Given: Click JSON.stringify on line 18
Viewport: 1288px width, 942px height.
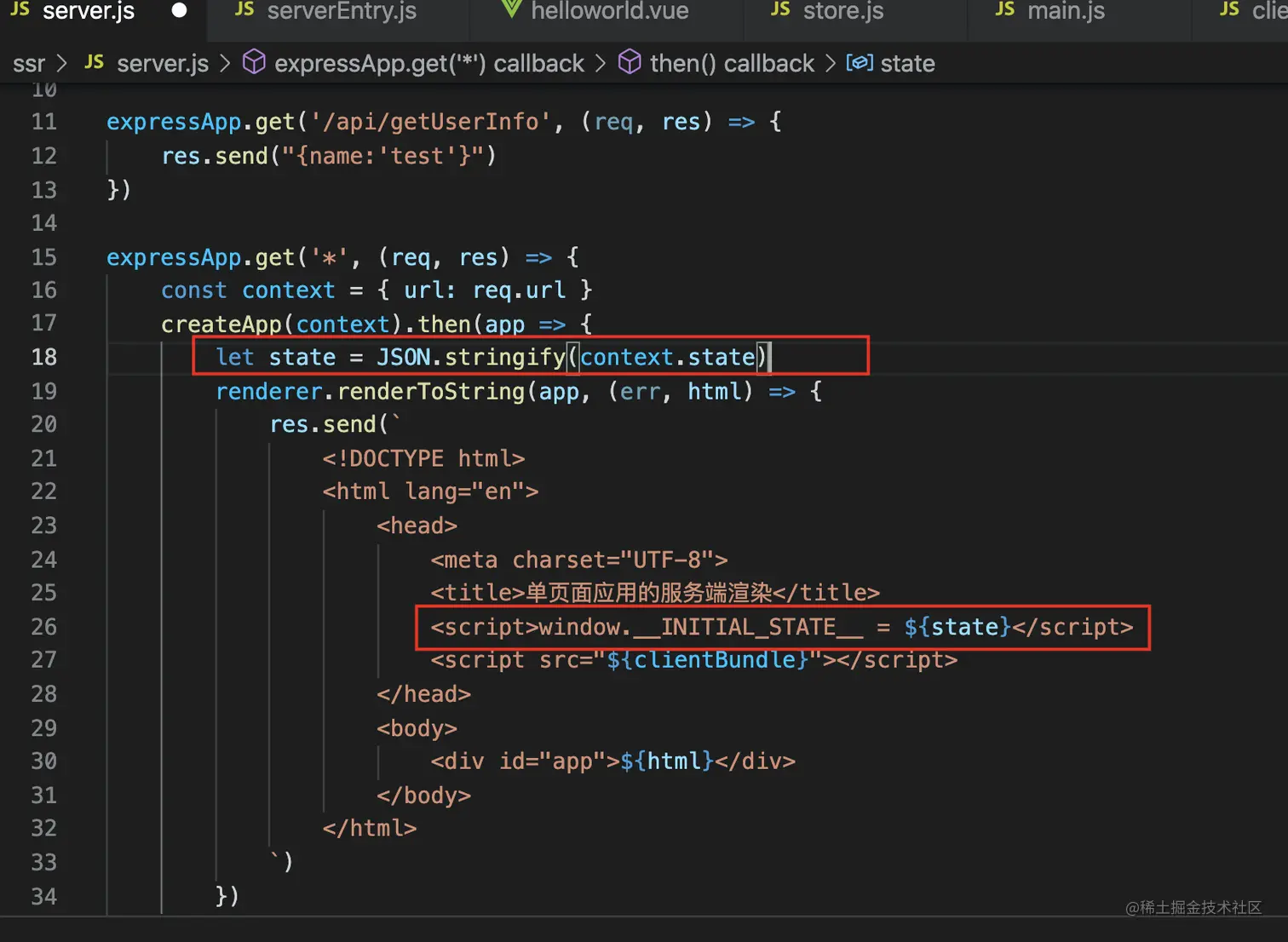Looking at the screenshot, I should [471, 357].
